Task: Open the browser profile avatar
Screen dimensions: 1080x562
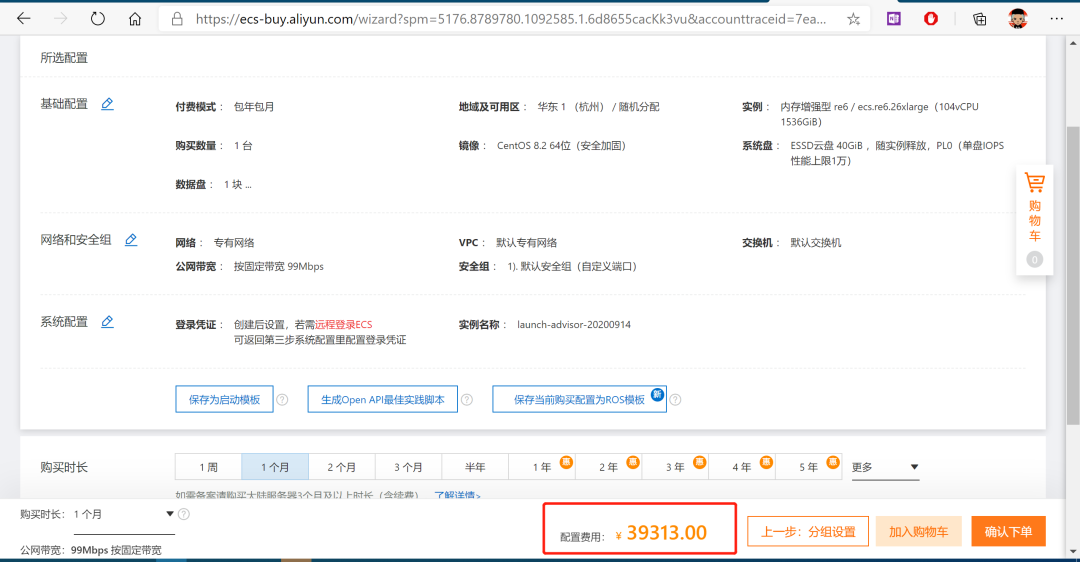Action: [1017, 19]
